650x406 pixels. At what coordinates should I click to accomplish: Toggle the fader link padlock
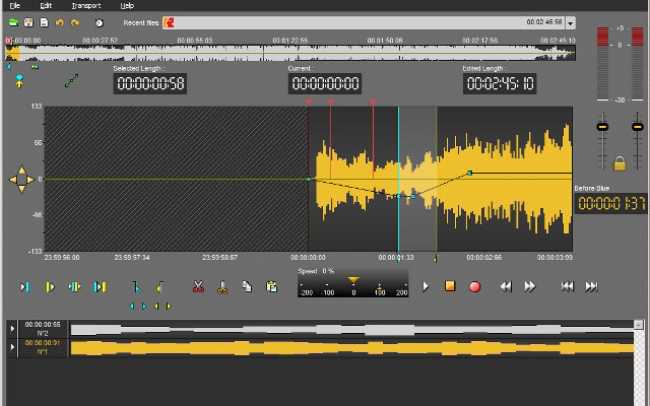(x=620, y=163)
